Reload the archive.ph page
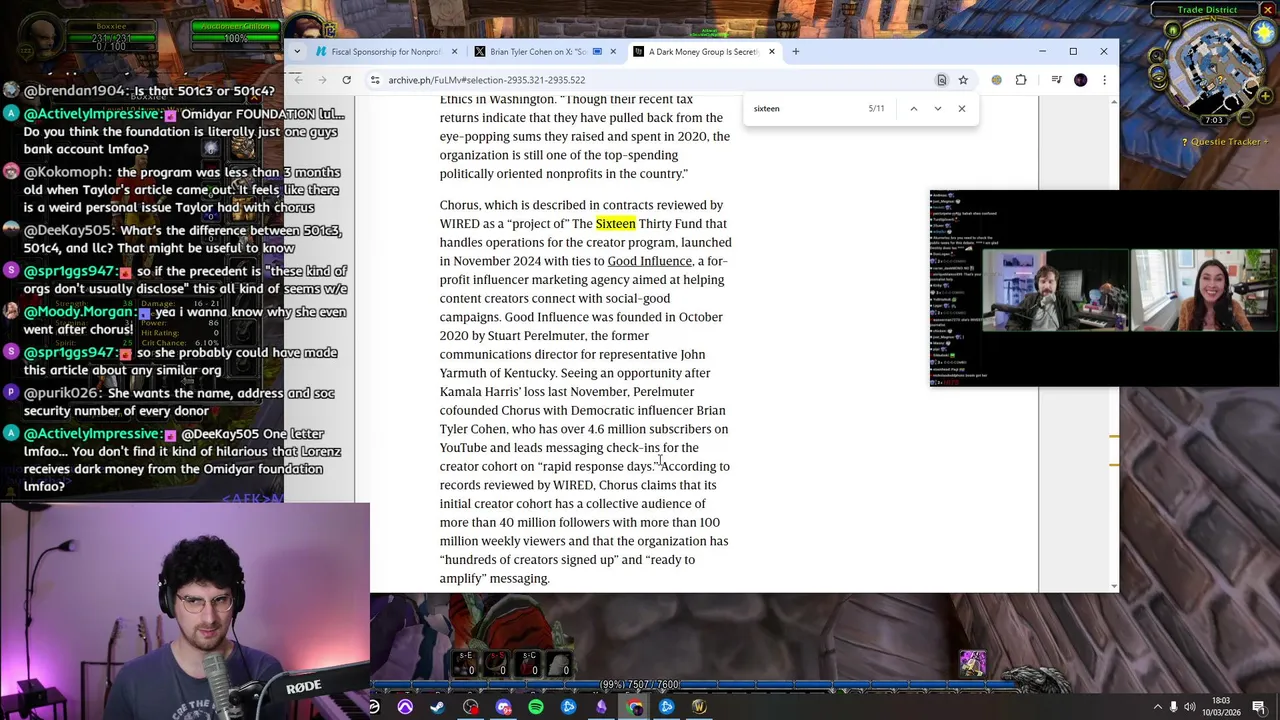Image resolution: width=1280 pixels, height=720 pixels. click(346, 80)
